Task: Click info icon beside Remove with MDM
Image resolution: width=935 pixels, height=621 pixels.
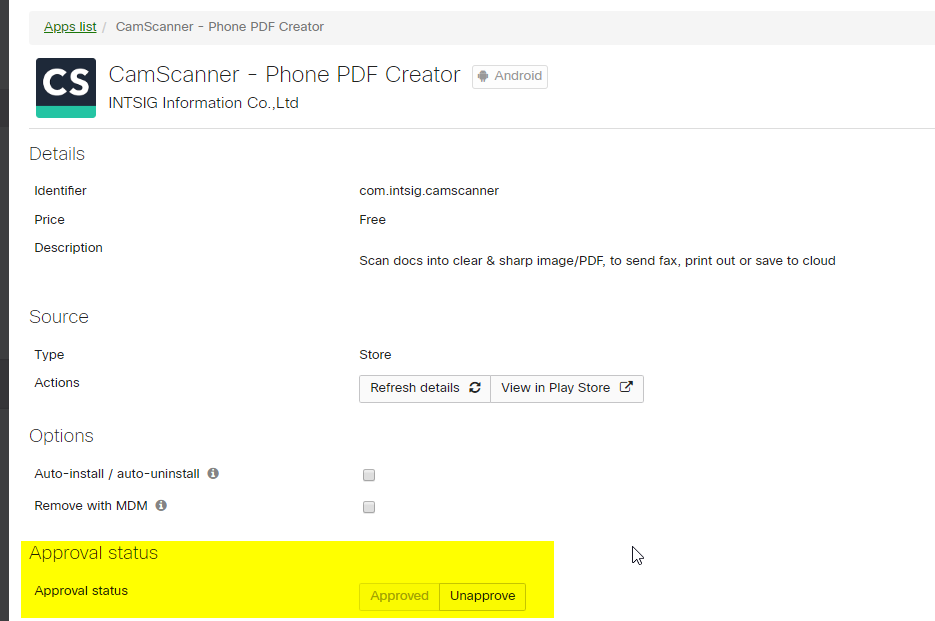Action: click(x=161, y=506)
